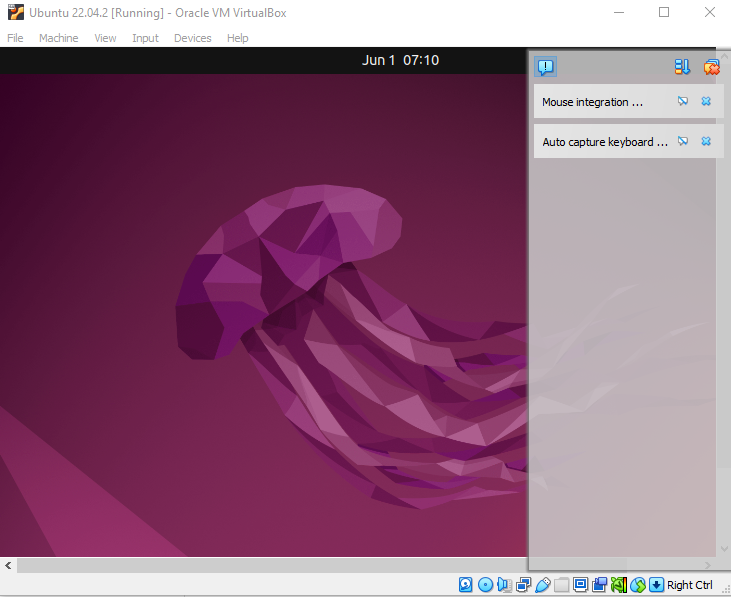Click the keyboard capture arrow icon
Screen dimensions: 731x597
pyautogui.click(x=656, y=584)
